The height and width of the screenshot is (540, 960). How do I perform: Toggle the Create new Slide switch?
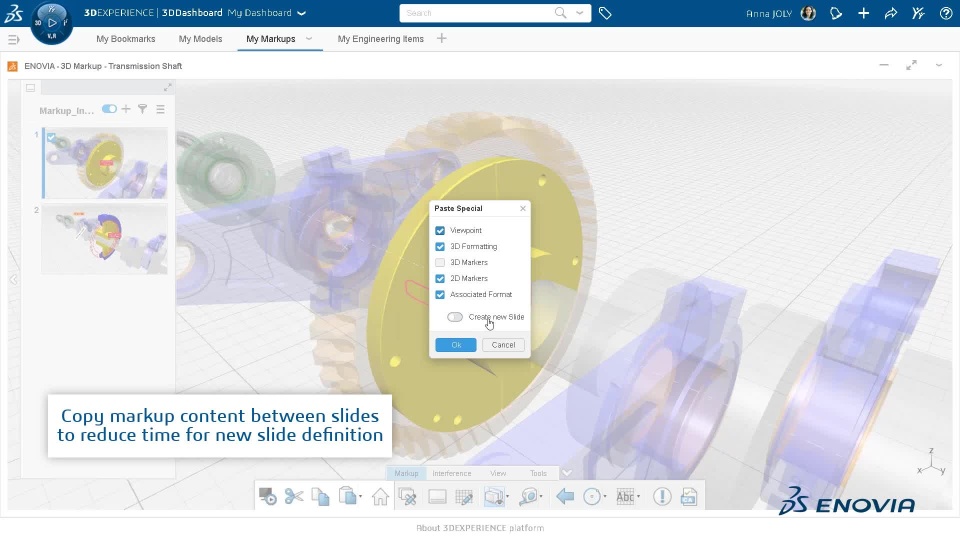click(455, 317)
